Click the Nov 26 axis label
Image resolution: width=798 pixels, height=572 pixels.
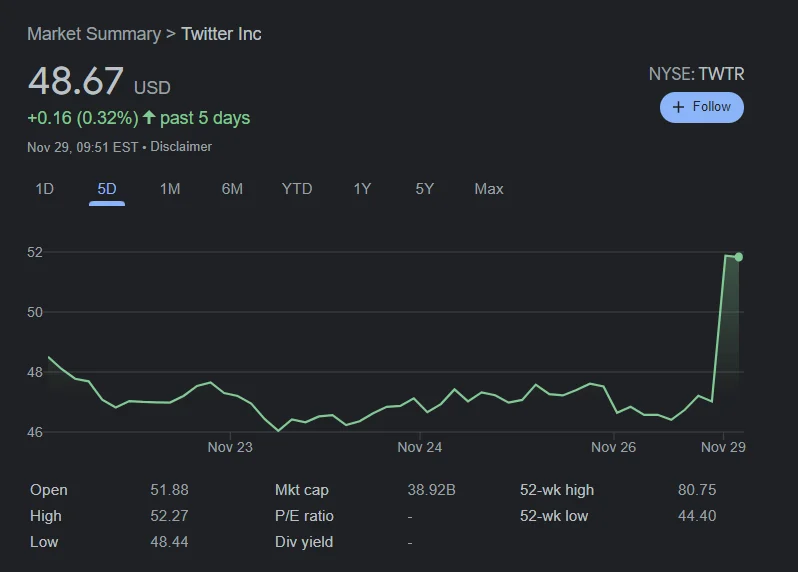coord(613,447)
